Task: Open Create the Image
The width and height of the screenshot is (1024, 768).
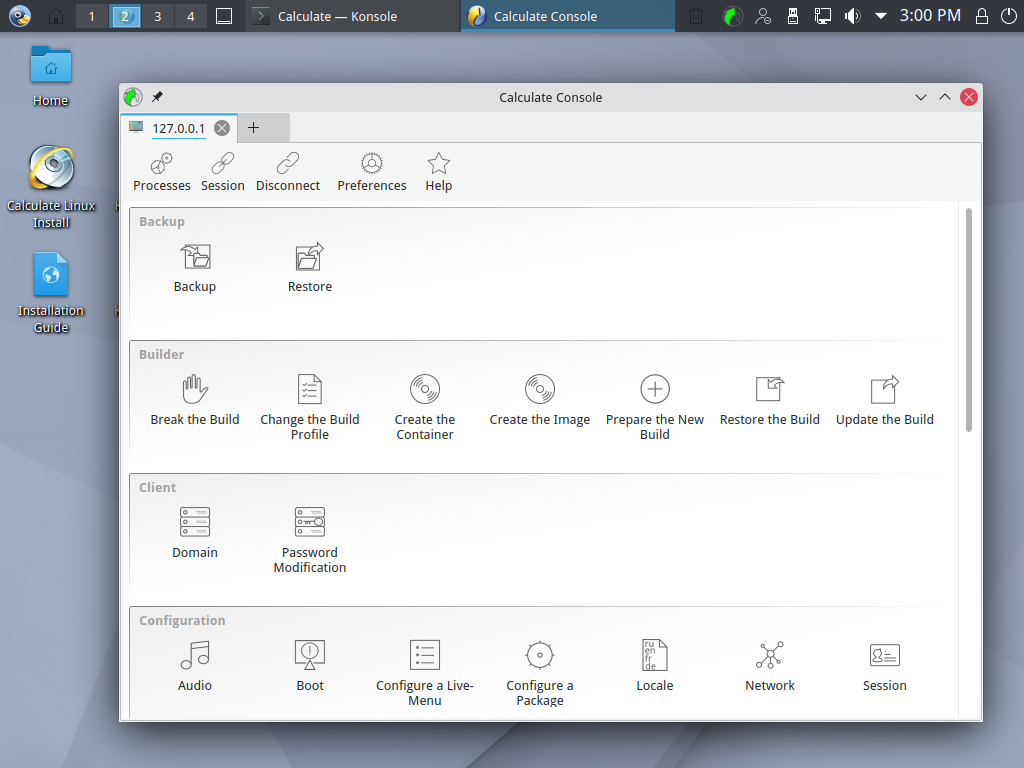Action: [x=539, y=400]
